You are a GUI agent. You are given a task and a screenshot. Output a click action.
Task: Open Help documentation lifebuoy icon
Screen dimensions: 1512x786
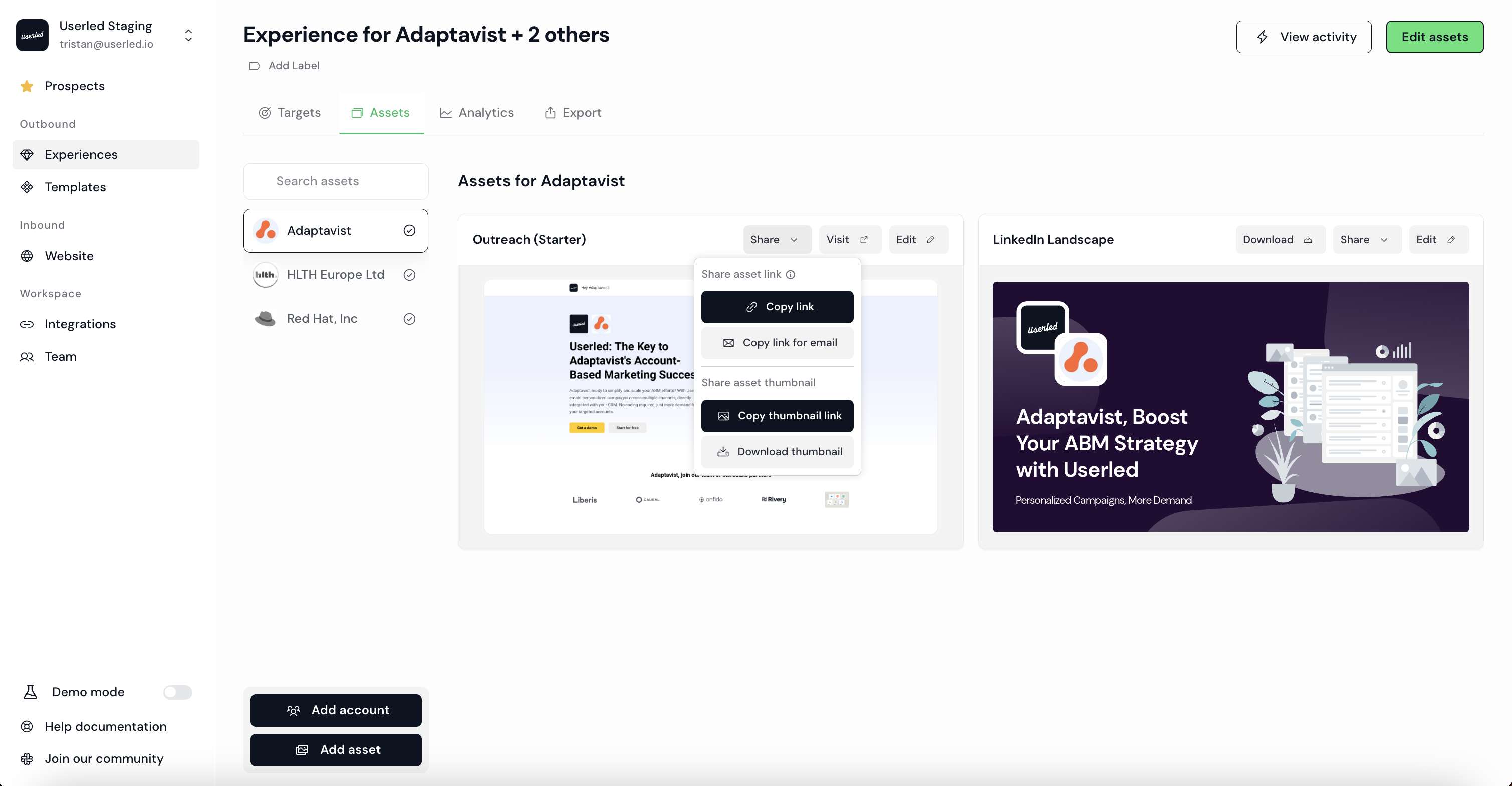[x=27, y=727]
